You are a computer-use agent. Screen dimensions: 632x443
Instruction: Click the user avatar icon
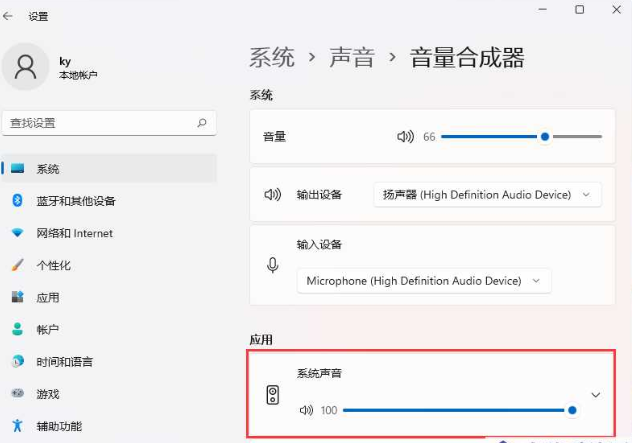[x=26, y=67]
